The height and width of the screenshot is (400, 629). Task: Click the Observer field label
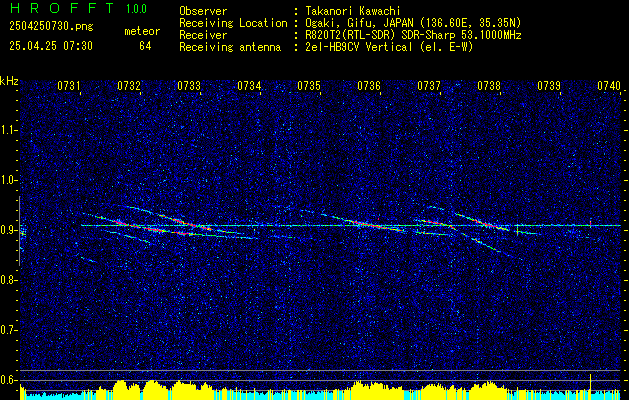click(x=203, y=11)
